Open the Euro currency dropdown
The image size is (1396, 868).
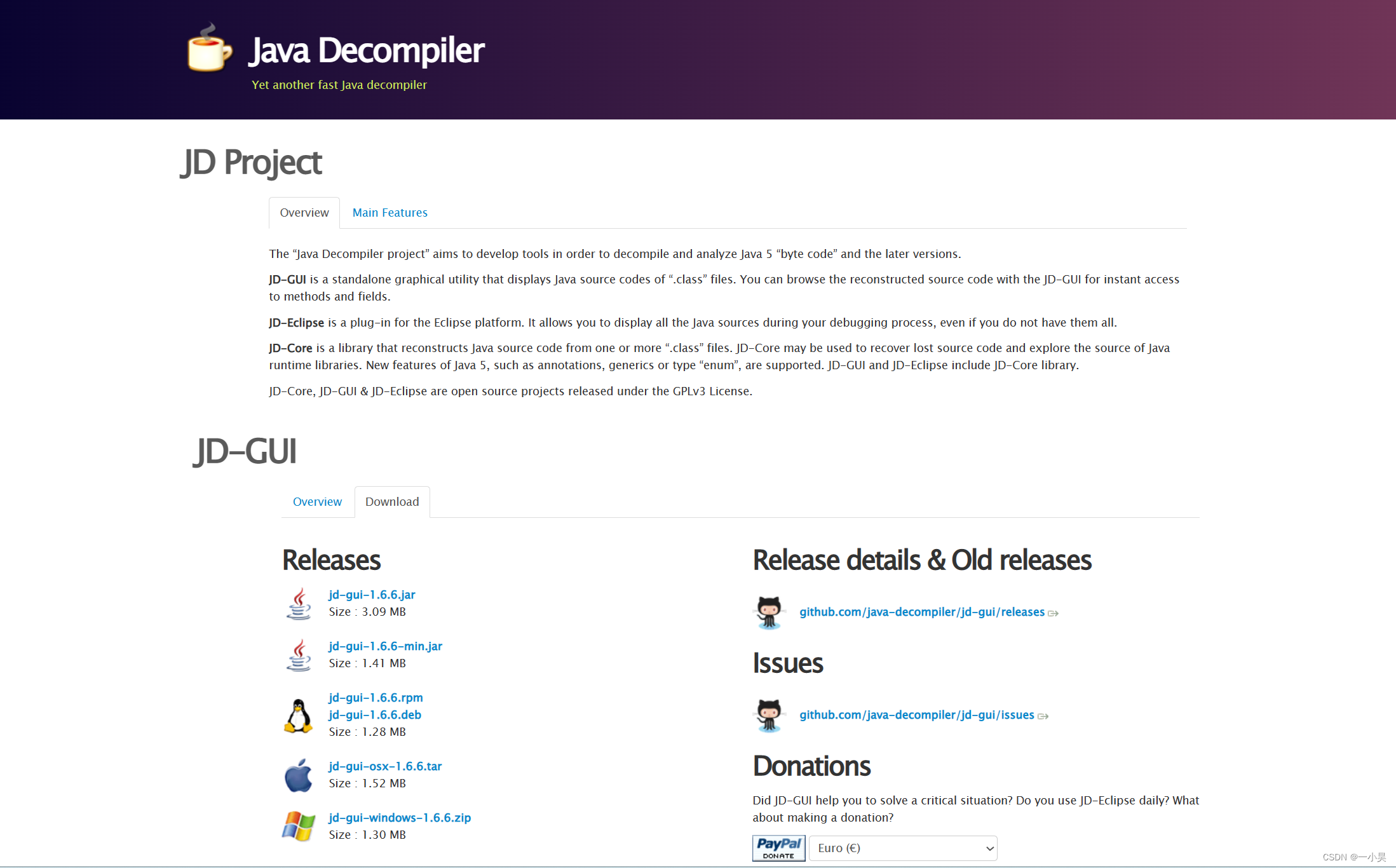903,848
